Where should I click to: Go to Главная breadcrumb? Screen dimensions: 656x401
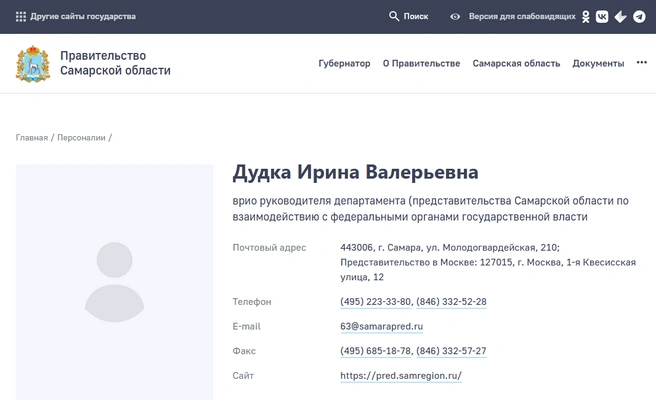[x=32, y=138]
